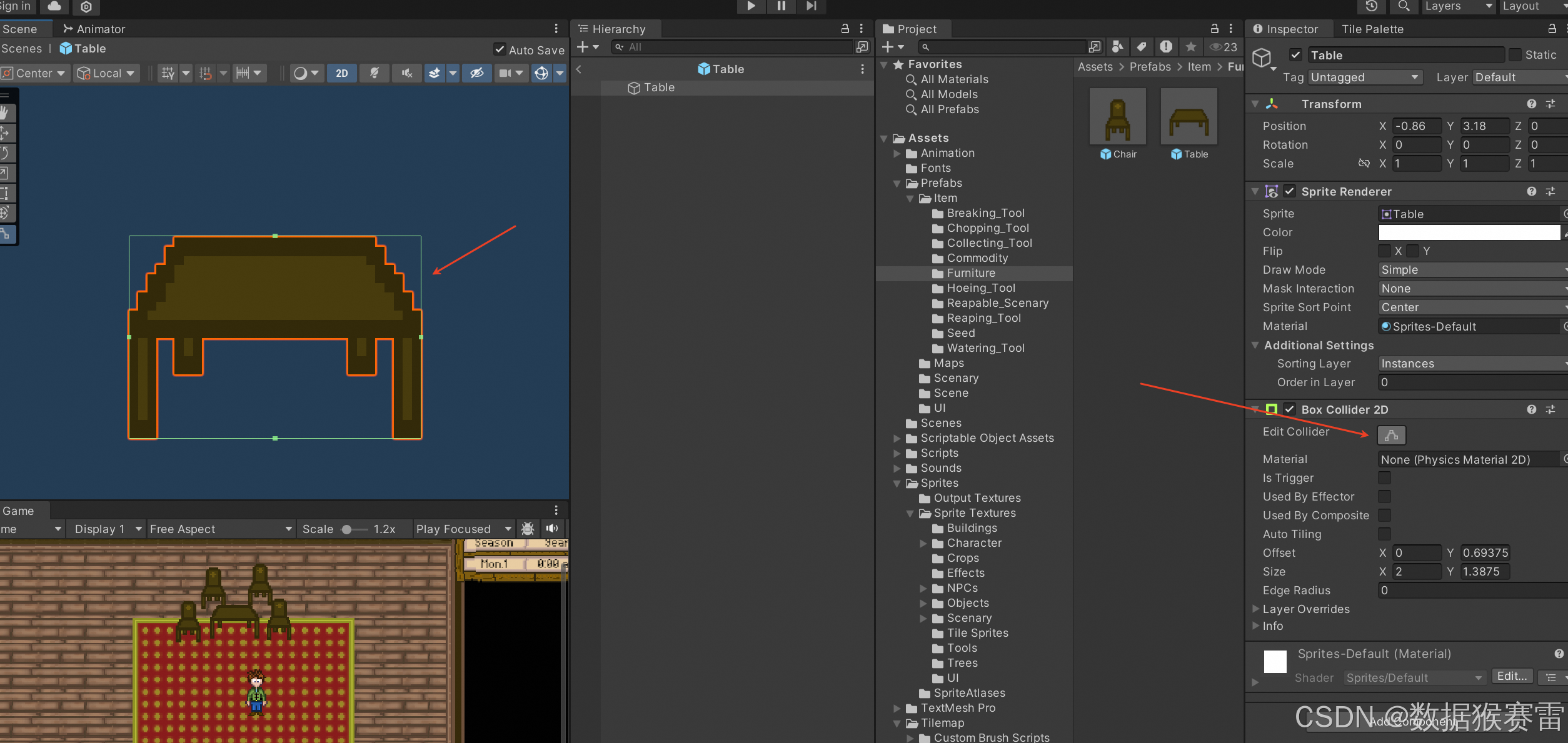Open the Tag dropdown showing Untagged
The width and height of the screenshot is (1568, 743).
(x=1365, y=77)
